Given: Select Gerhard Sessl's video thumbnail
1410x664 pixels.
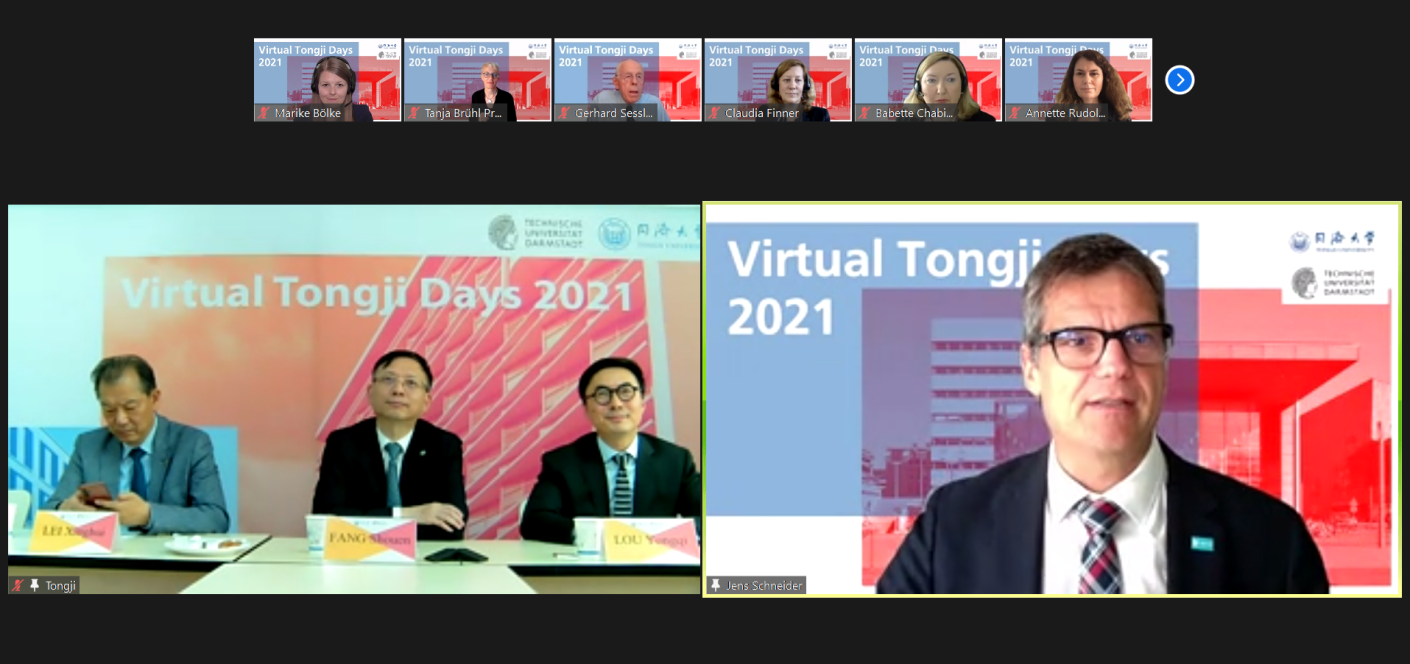Looking at the screenshot, I should point(627,80).
